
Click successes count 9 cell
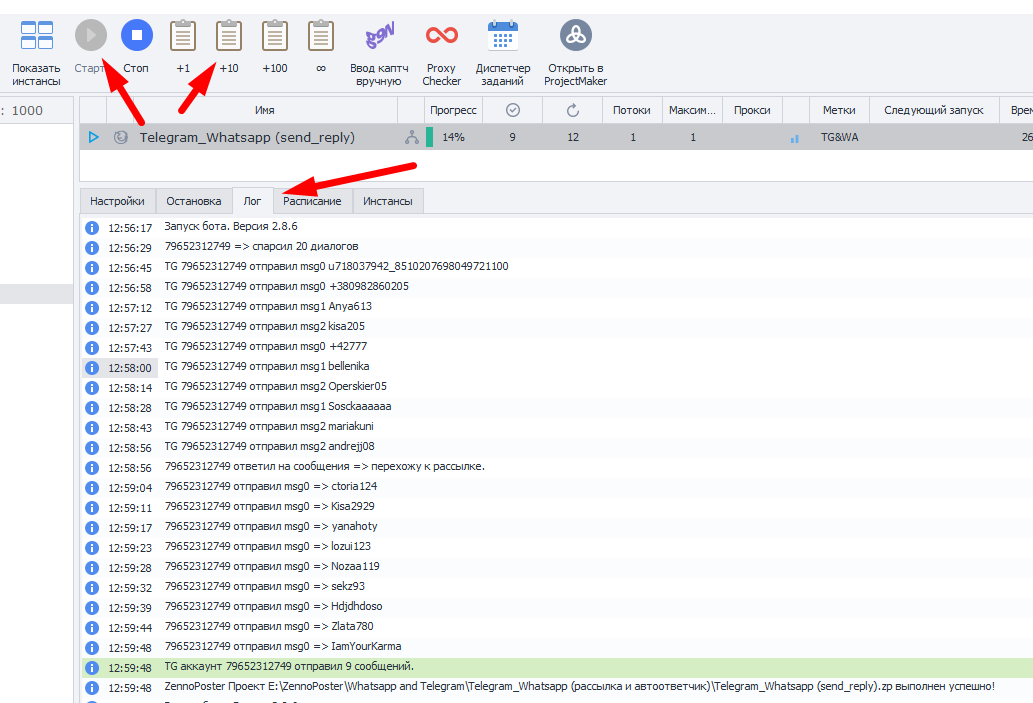pos(513,137)
